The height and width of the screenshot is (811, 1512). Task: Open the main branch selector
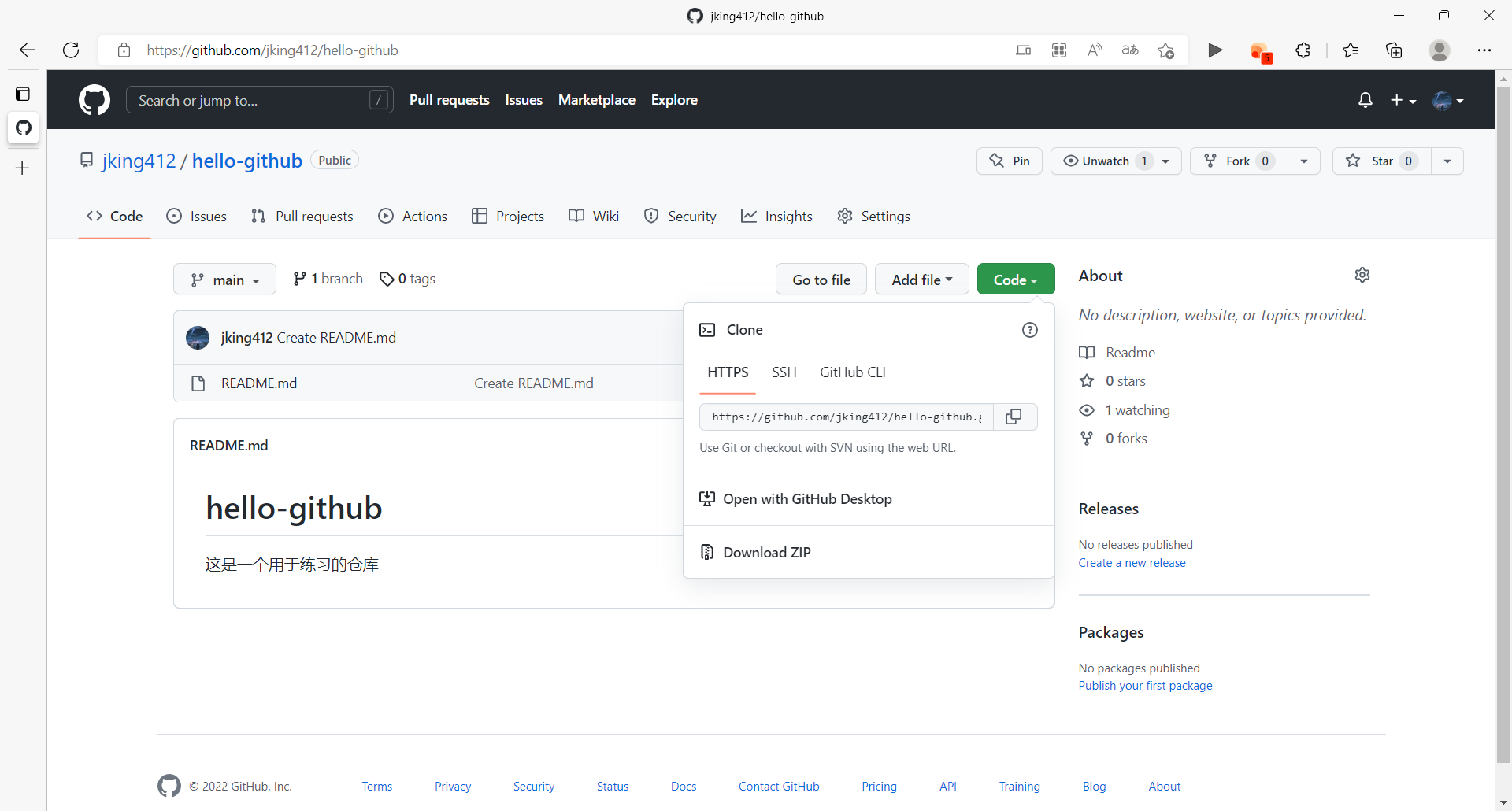[224, 280]
